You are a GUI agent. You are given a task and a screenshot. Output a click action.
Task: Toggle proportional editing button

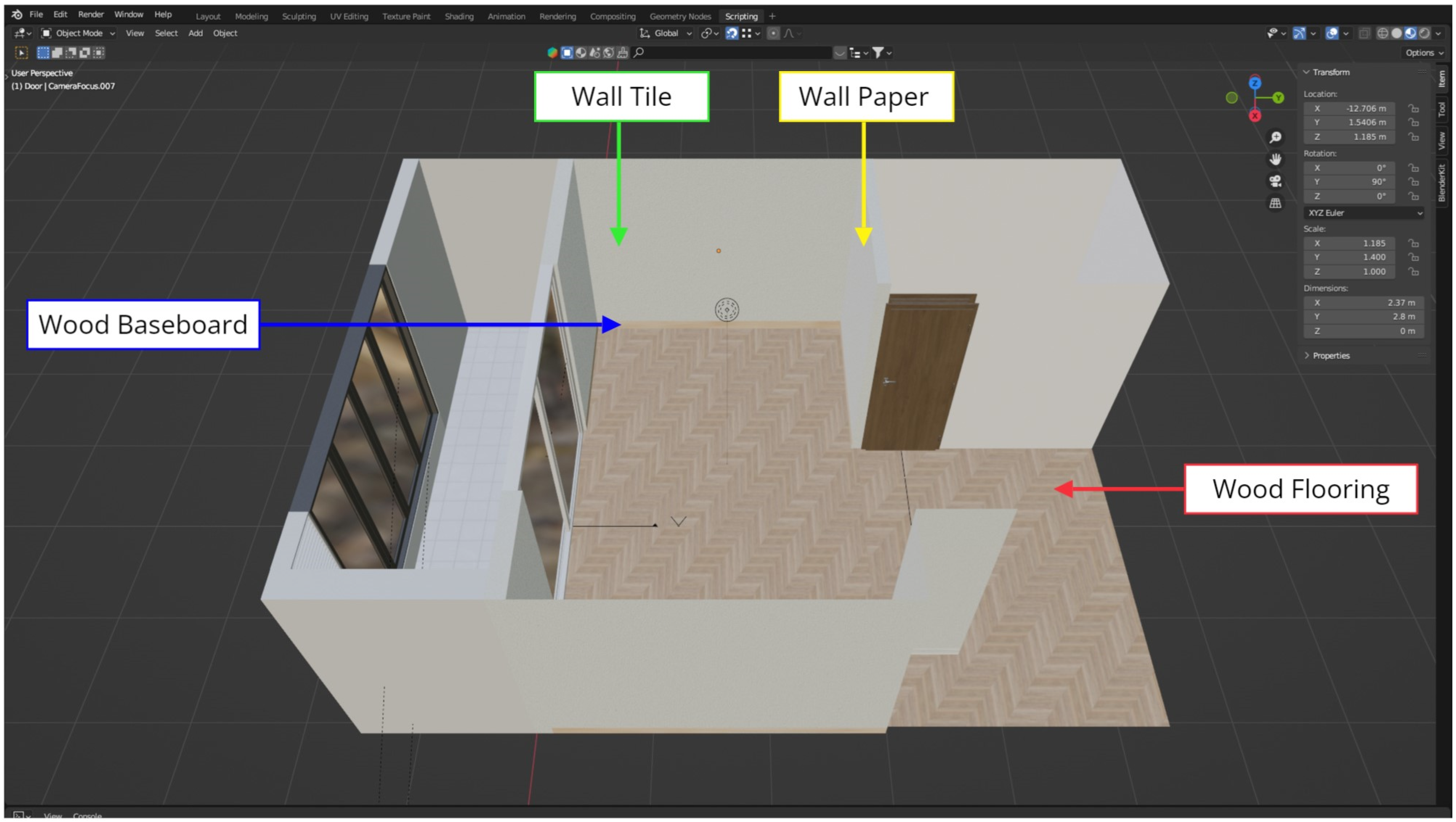773,33
